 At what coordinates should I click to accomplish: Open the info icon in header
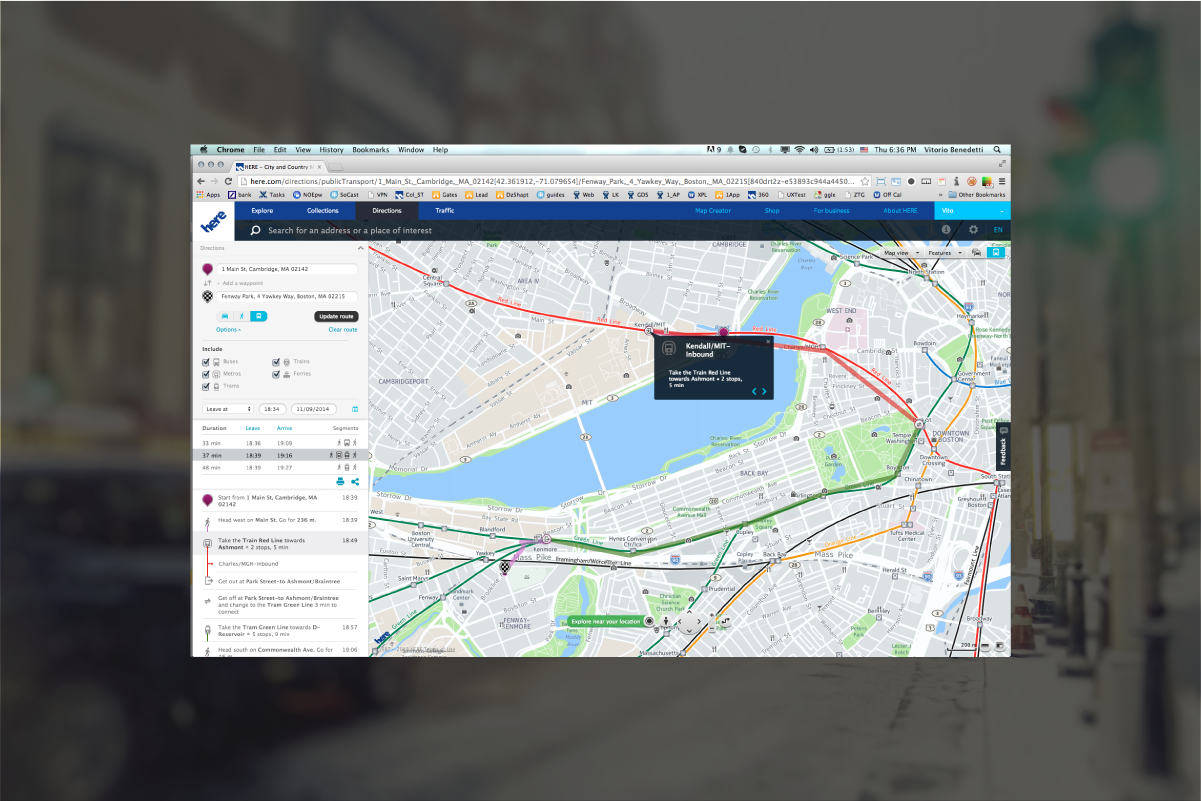(x=946, y=229)
